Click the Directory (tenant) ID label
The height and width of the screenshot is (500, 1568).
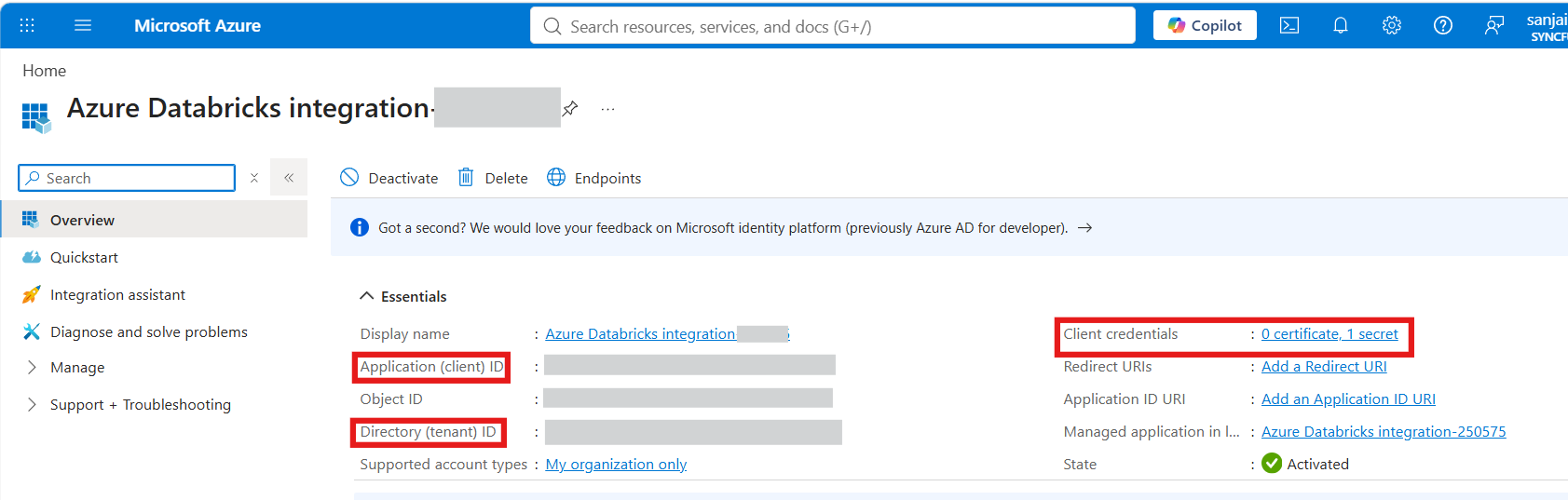coord(428,432)
